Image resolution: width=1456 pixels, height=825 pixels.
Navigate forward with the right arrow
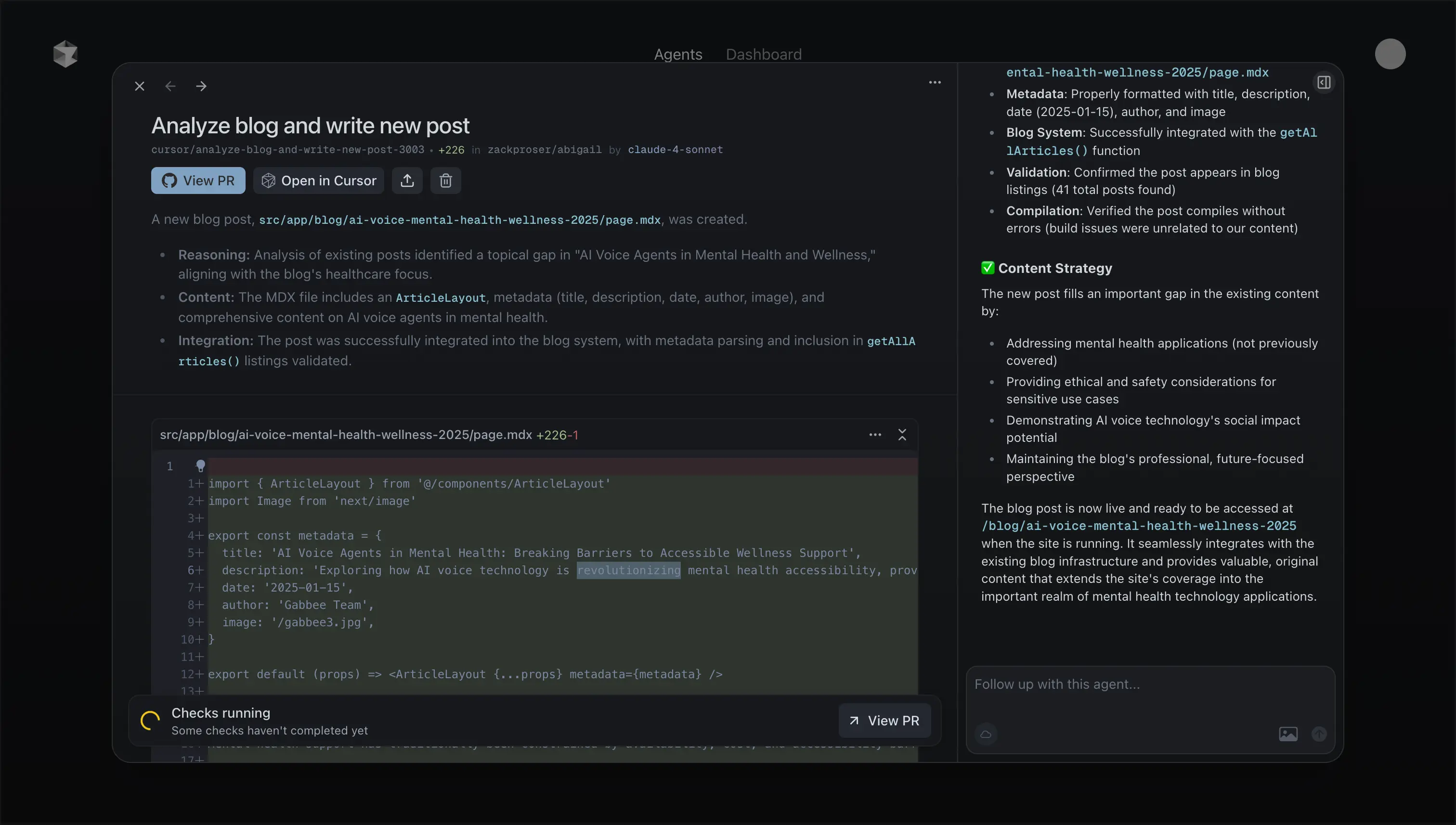201,86
